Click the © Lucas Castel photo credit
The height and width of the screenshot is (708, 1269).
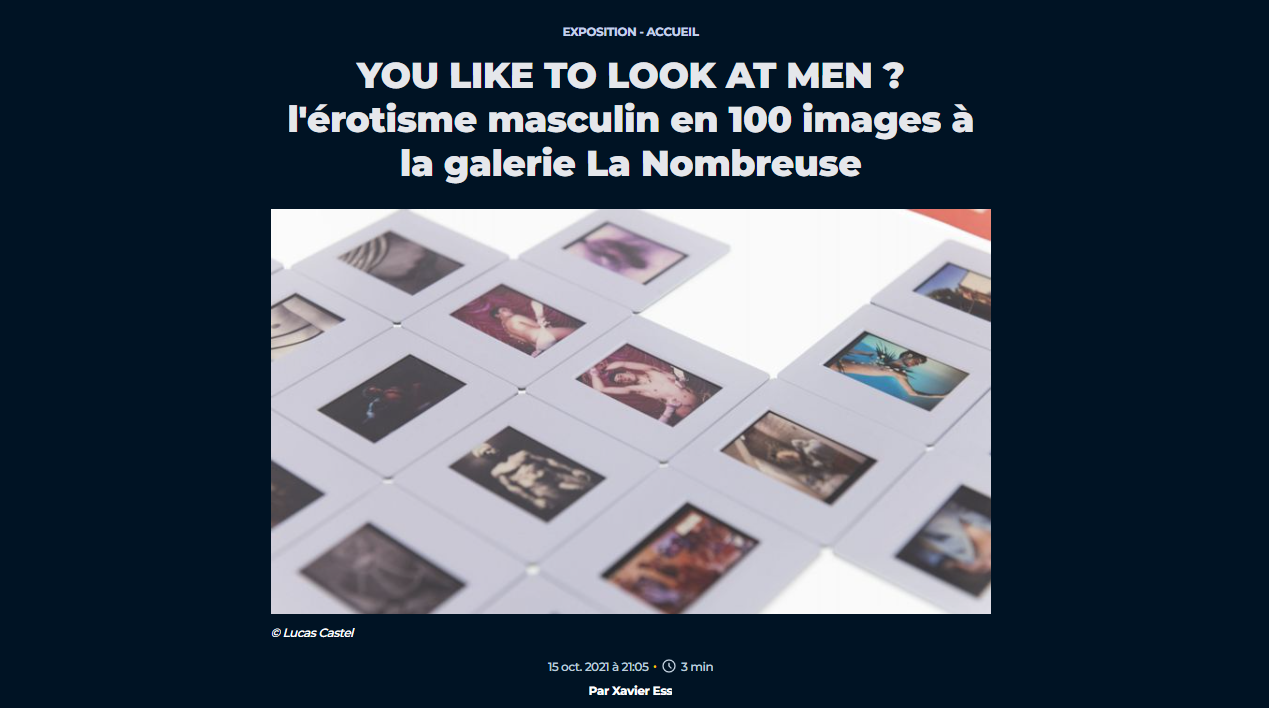pyautogui.click(x=312, y=633)
